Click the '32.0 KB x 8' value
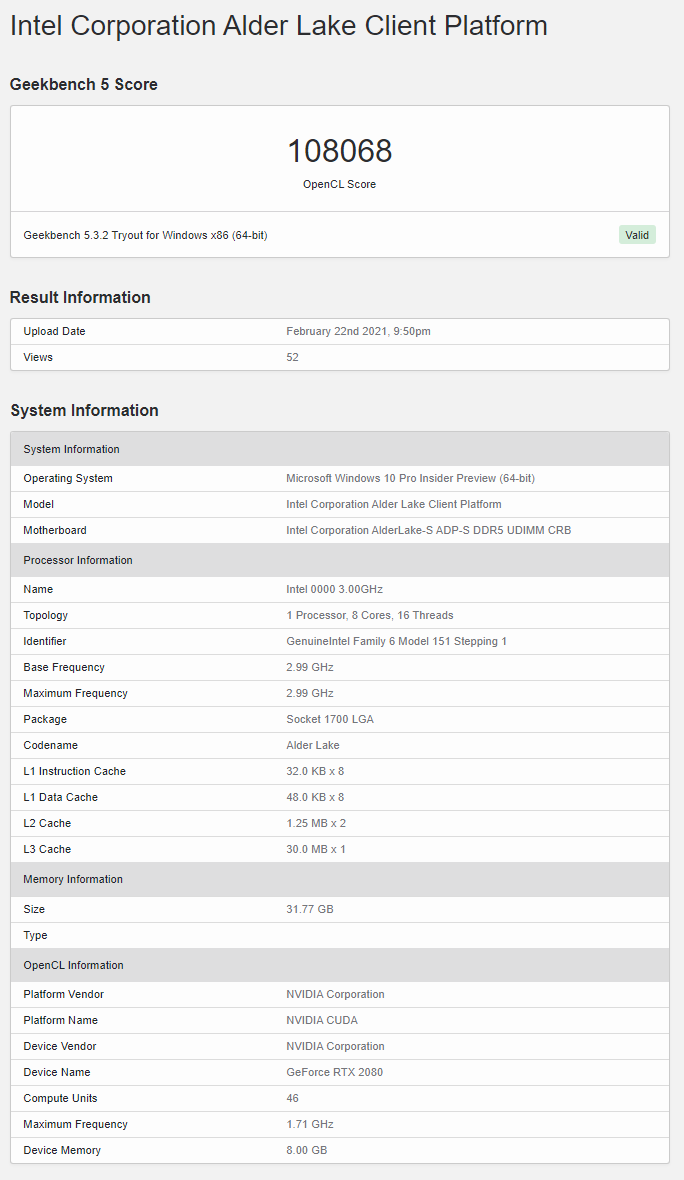Viewport: 684px width, 1180px height. pyautogui.click(x=315, y=771)
